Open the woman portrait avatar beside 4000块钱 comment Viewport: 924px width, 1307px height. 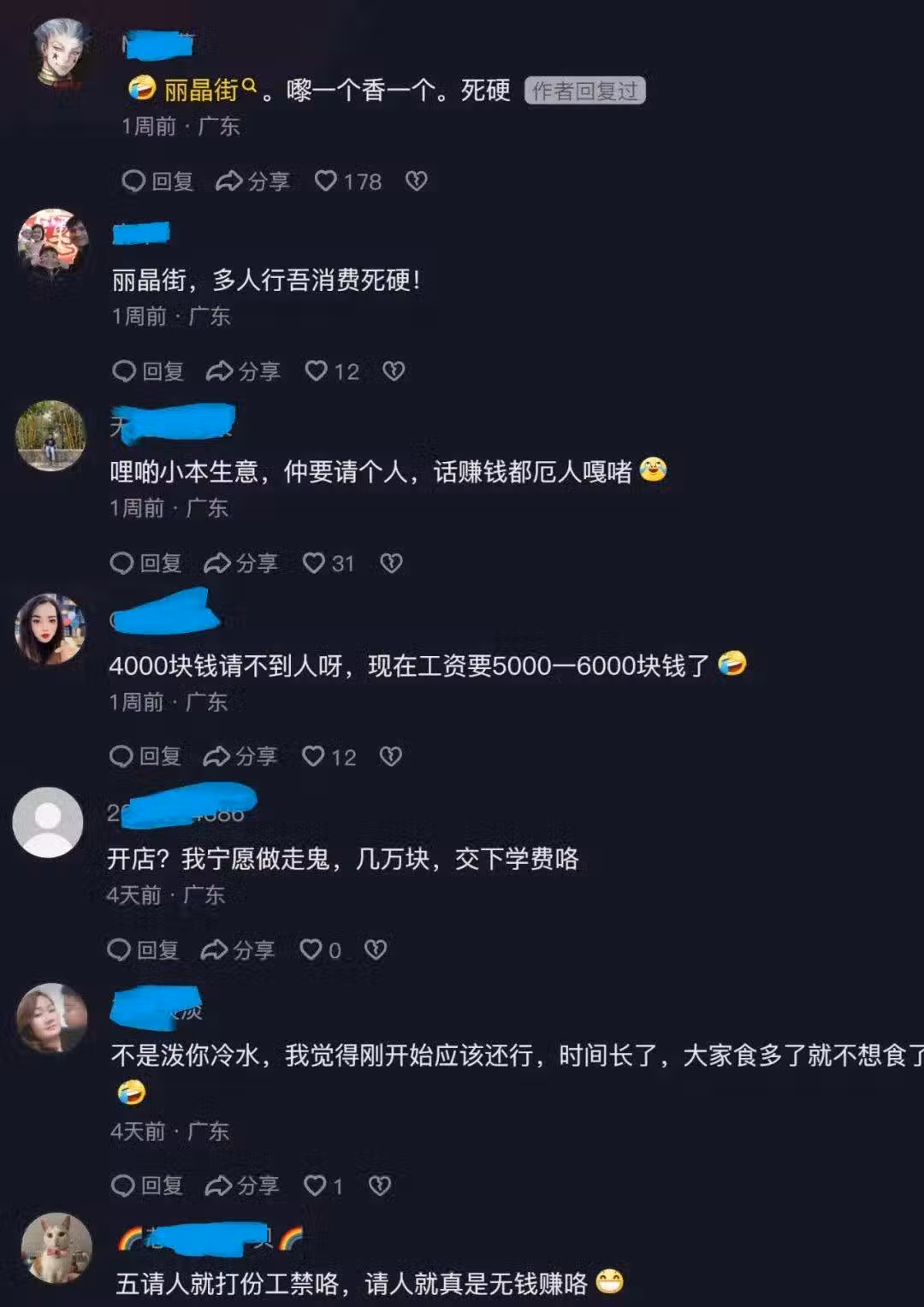coord(50,629)
